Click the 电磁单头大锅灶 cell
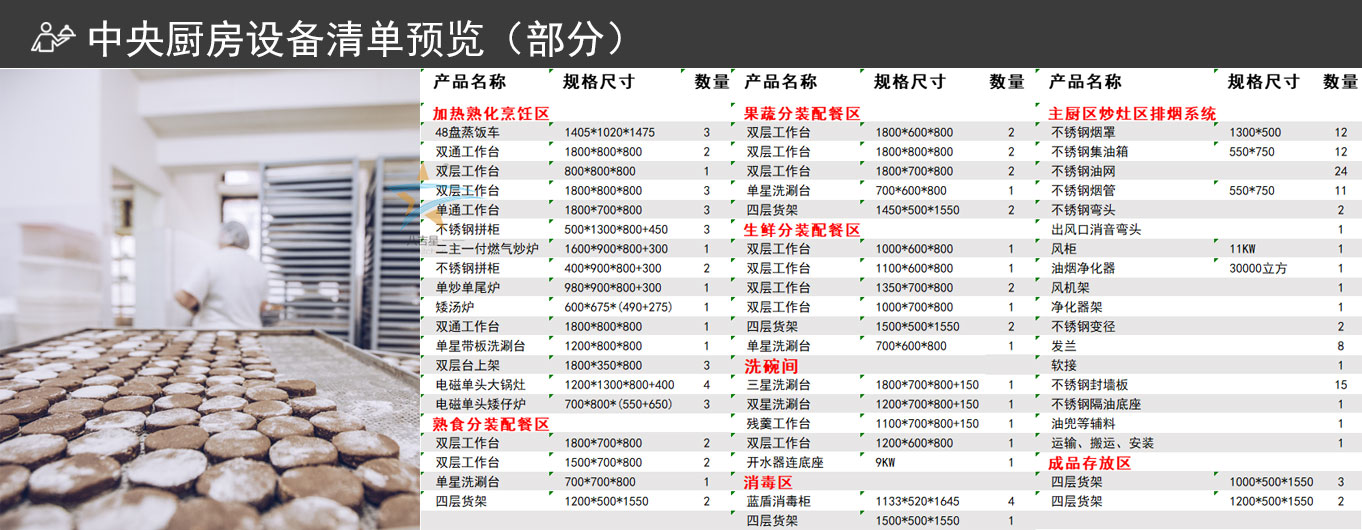Viewport: 1362px width, 530px height. 480,385
